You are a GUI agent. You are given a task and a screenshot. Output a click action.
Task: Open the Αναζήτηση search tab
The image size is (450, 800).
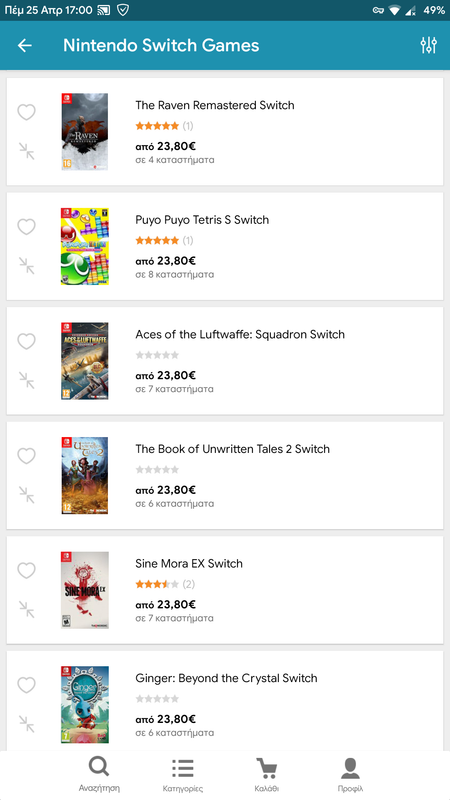[99, 774]
